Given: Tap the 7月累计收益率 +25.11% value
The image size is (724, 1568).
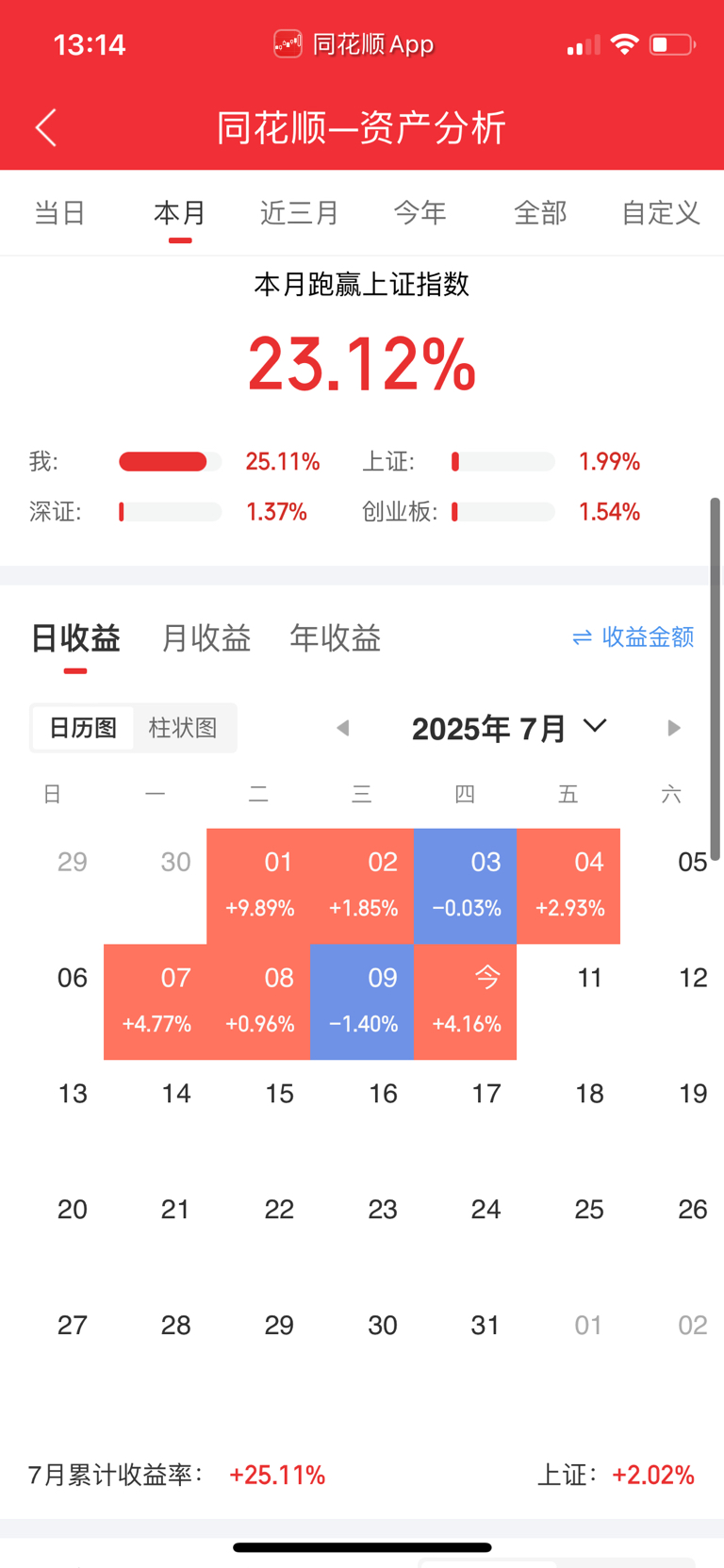Looking at the screenshot, I should click(277, 1475).
